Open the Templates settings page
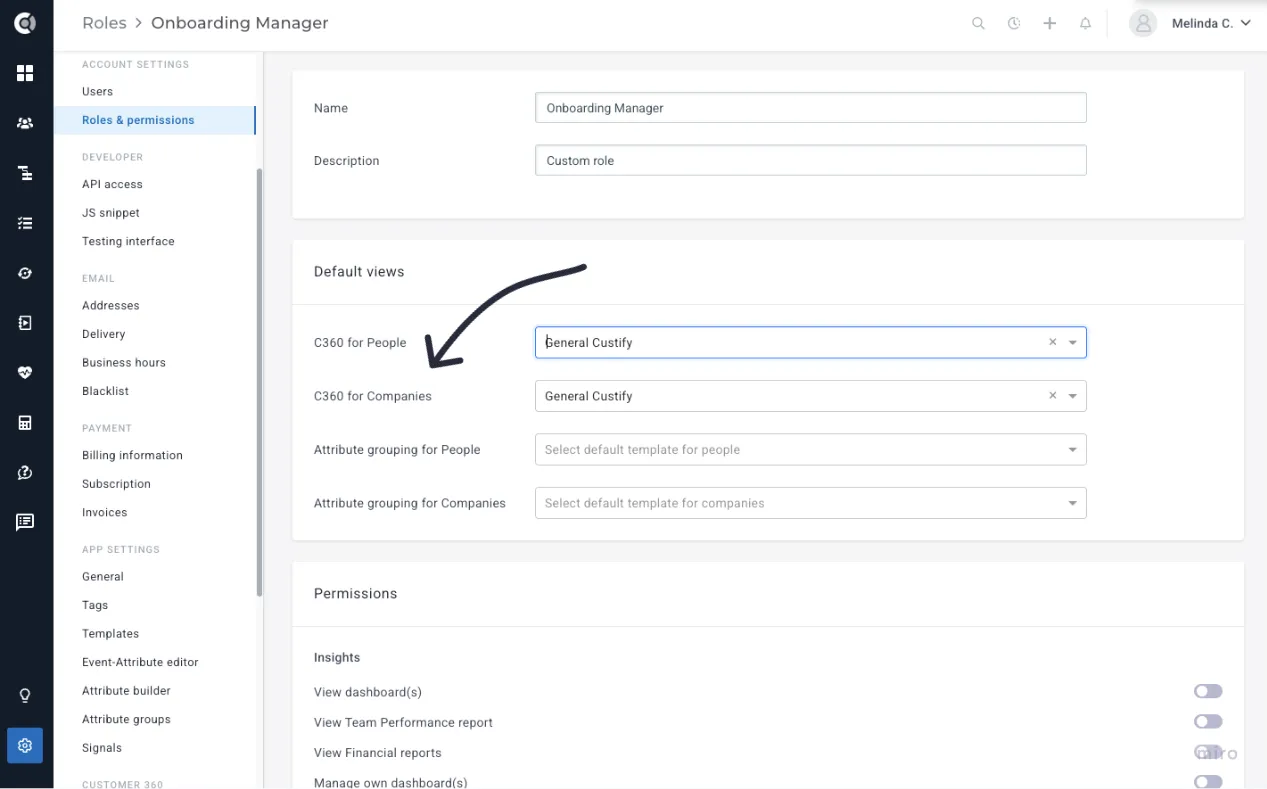The width and height of the screenshot is (1267, 789). 110,634
